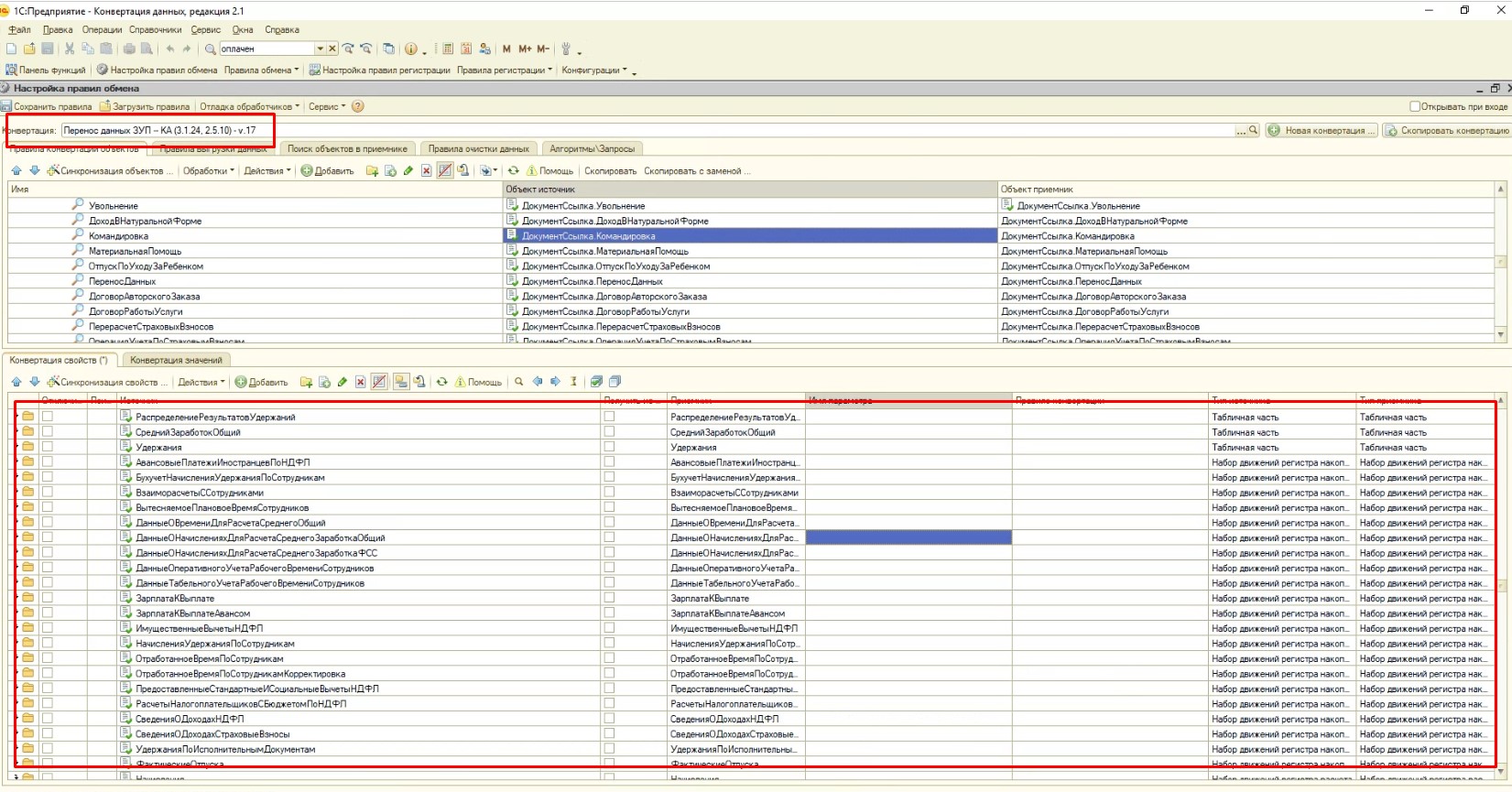Click 'Синхронизация объектов' button
The height and width of the screenshot is (792, 1512).
(x=110, y=170)
